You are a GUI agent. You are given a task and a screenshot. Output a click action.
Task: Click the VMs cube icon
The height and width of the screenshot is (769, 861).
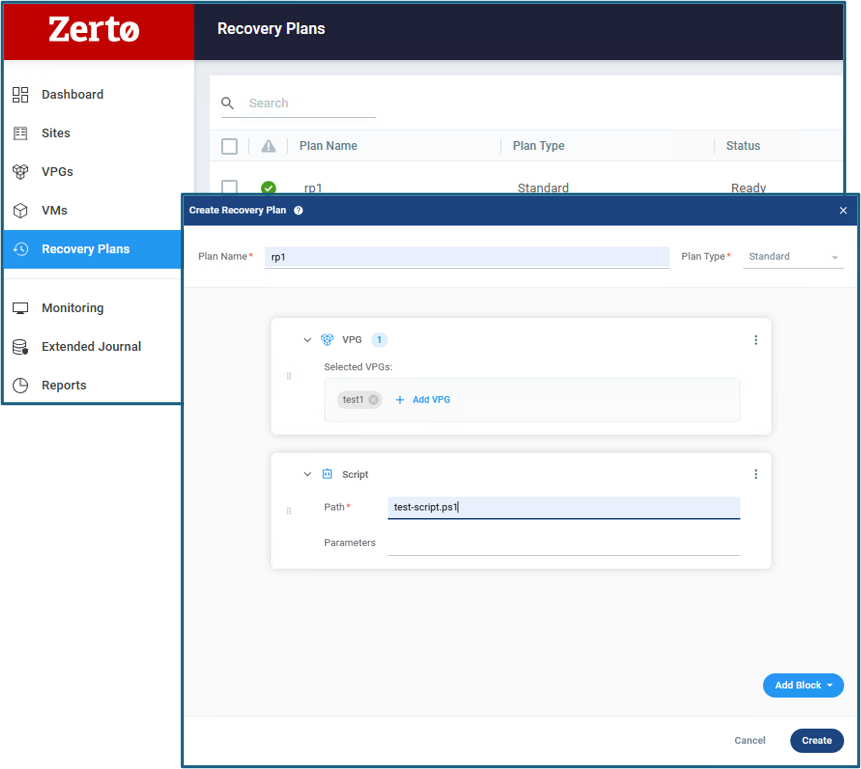(x=20, y=210)
